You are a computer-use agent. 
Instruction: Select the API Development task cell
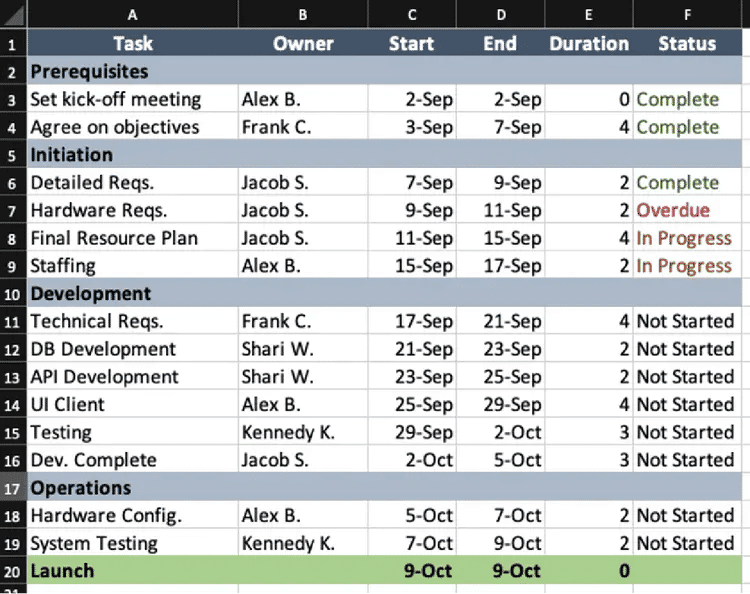tap(132, 376)
